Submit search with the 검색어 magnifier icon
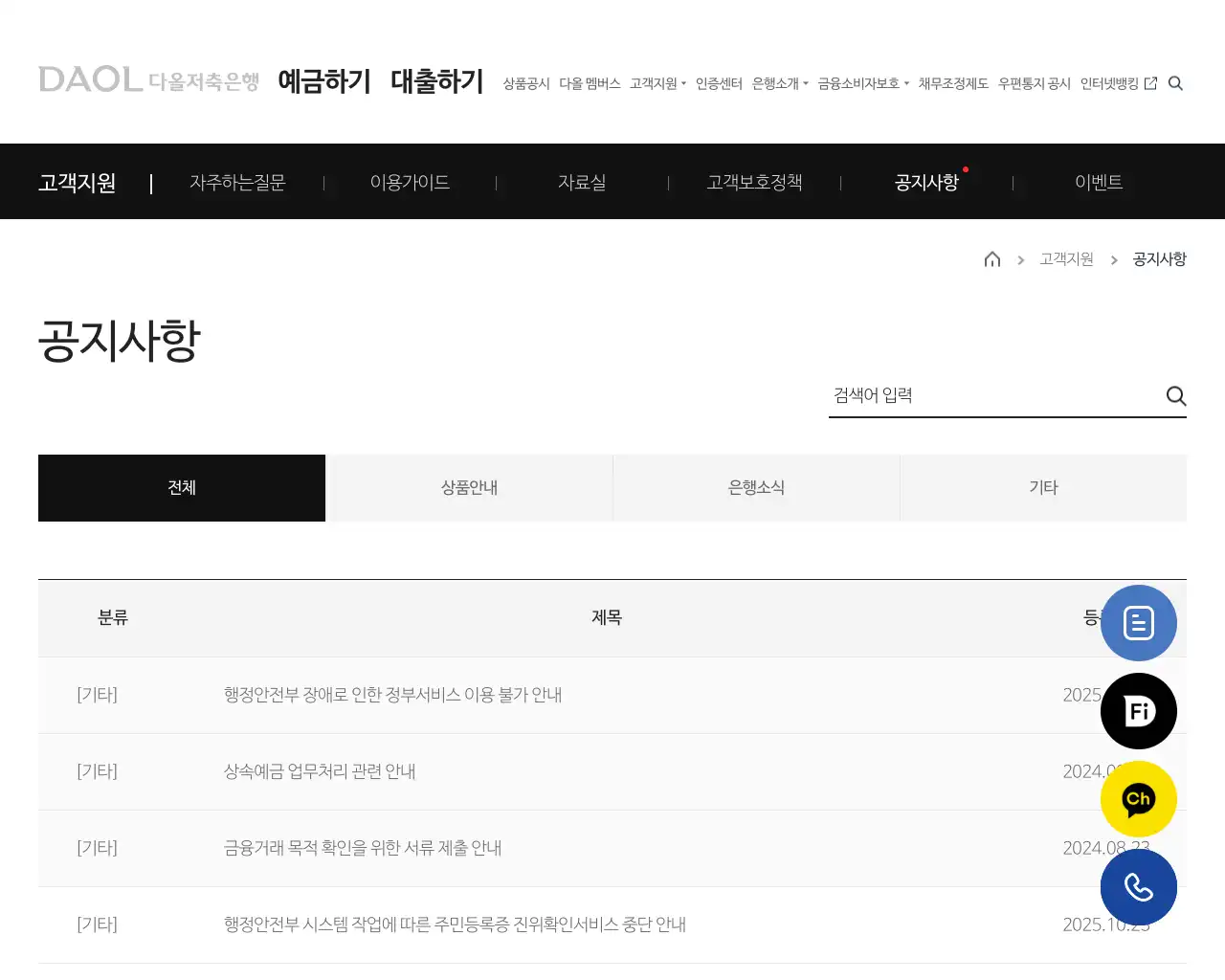 (1176, 396)
